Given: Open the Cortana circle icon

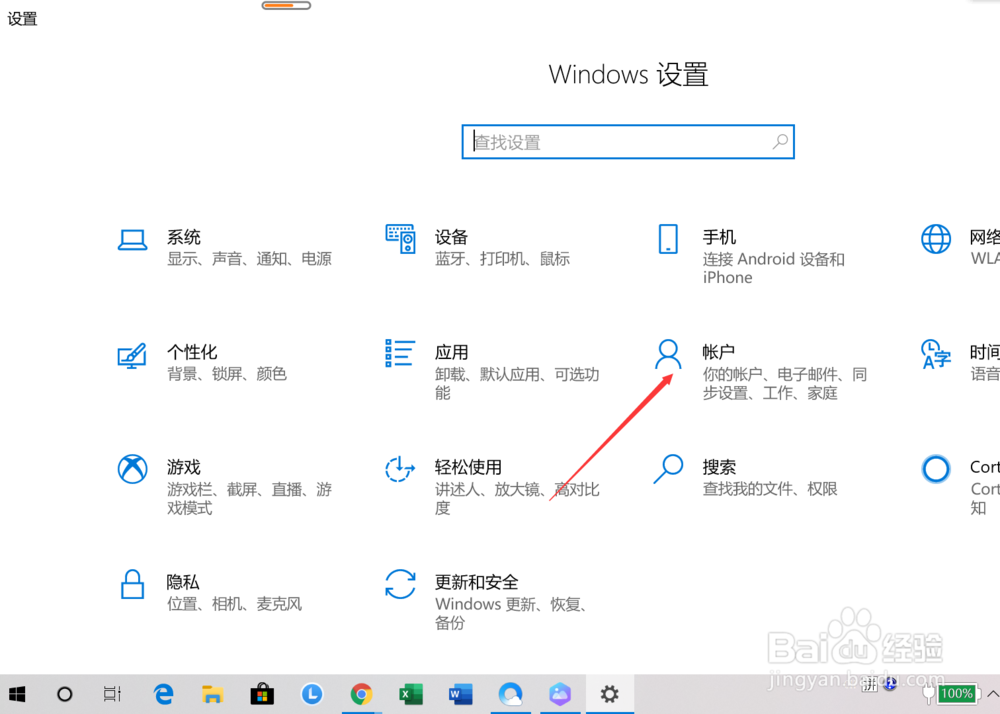Looking at the screenshot, I should (935, 470).
